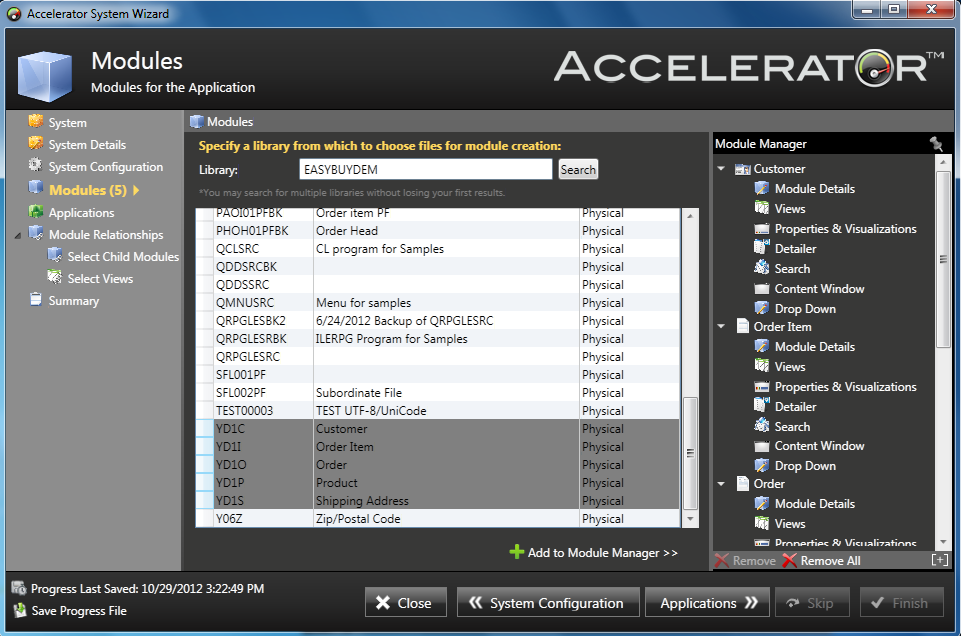Click the Applications icon in sidebar

(36, 211)
